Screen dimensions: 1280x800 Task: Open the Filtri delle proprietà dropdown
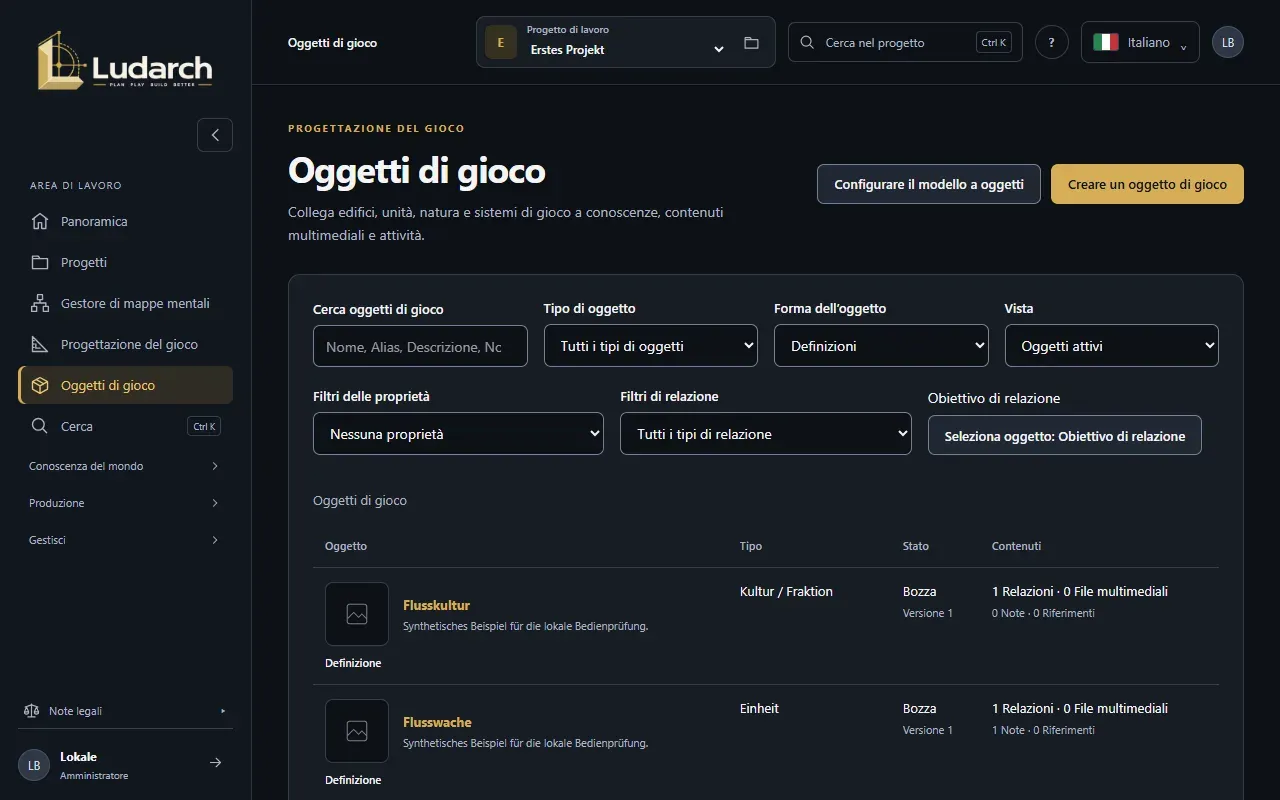point(458,434)
